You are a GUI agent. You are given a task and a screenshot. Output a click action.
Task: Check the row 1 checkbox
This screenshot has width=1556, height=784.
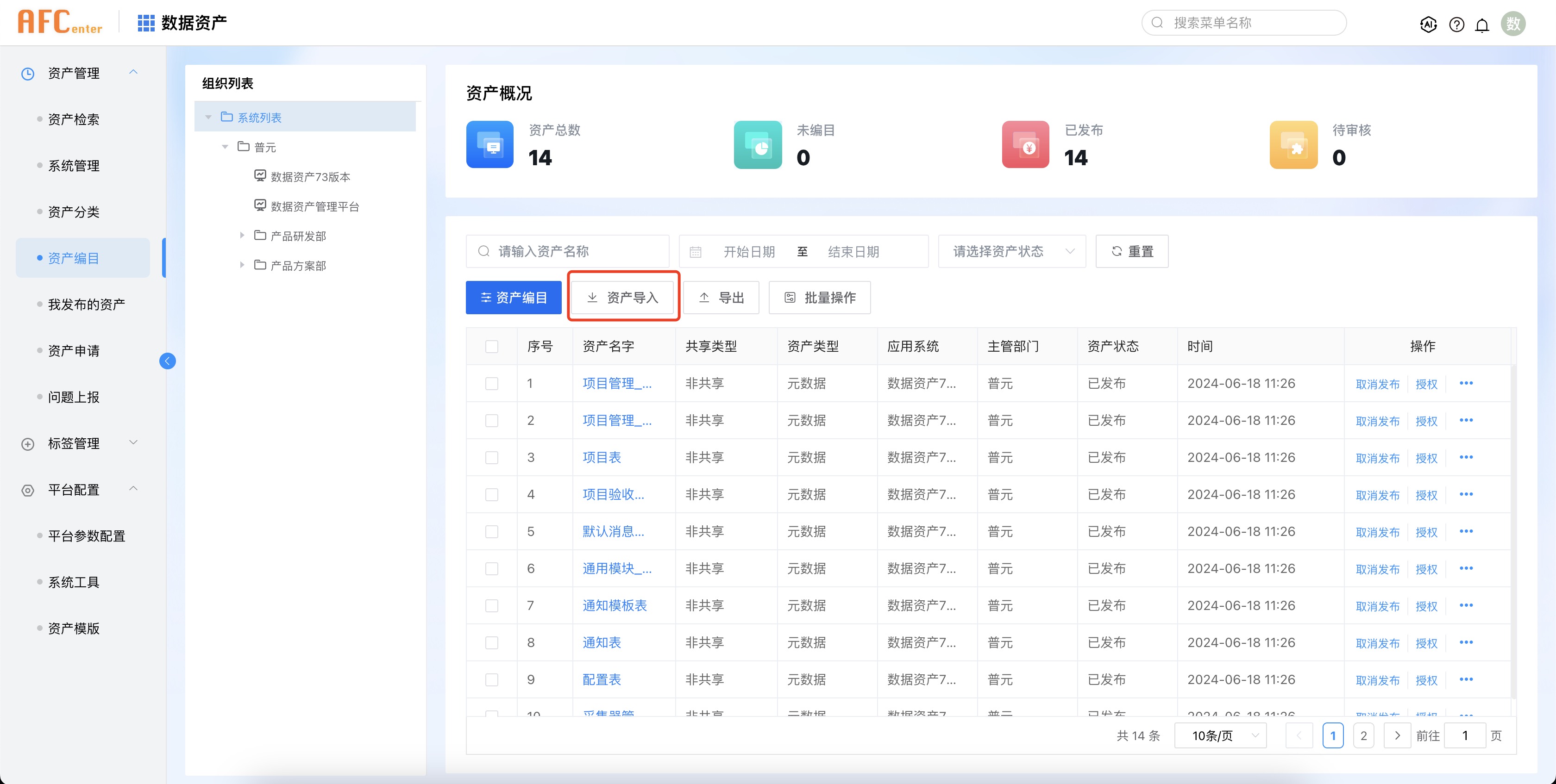tap(492, 384)
